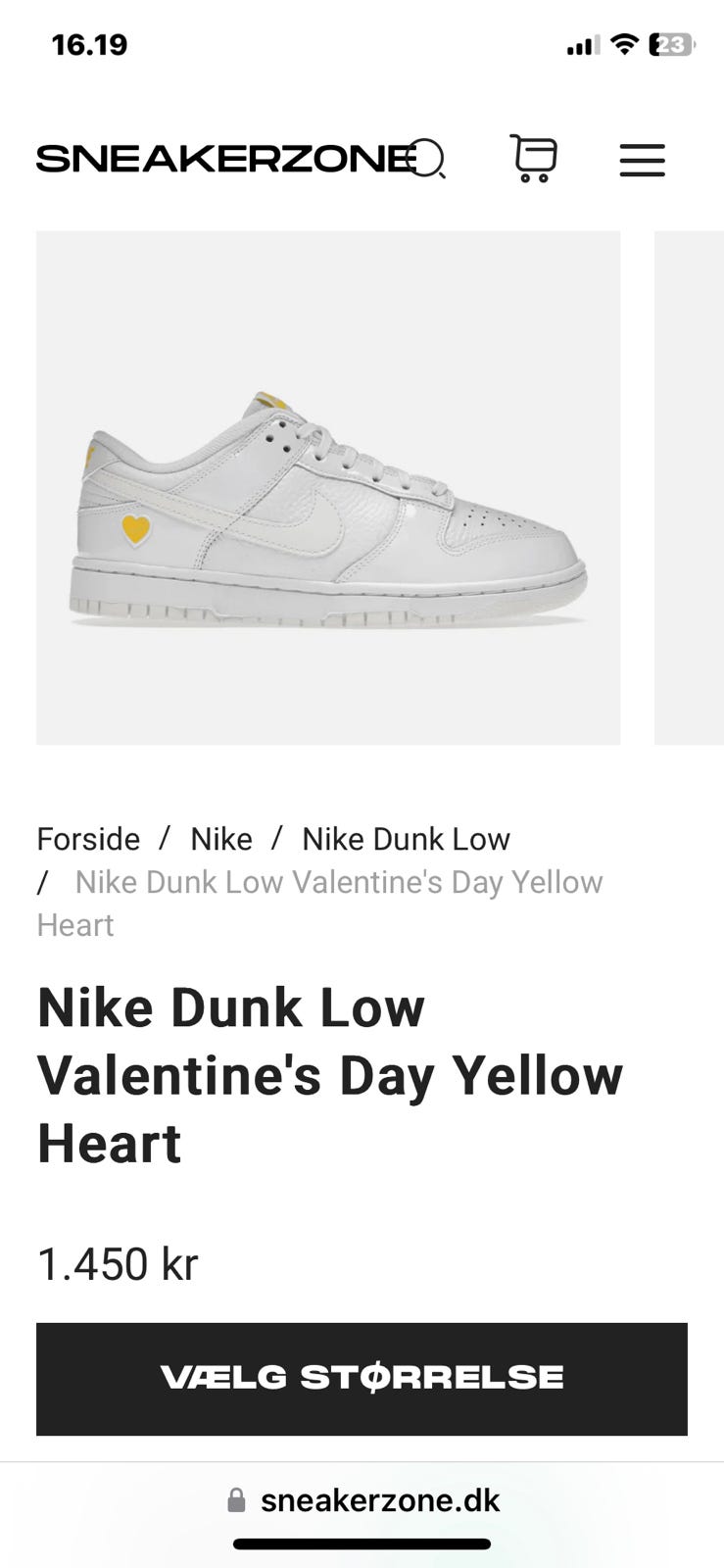The image size is (724, 1568).
Task: Open the Nike Dunk Low breadcrumb
Action: [x=406, y=839]
